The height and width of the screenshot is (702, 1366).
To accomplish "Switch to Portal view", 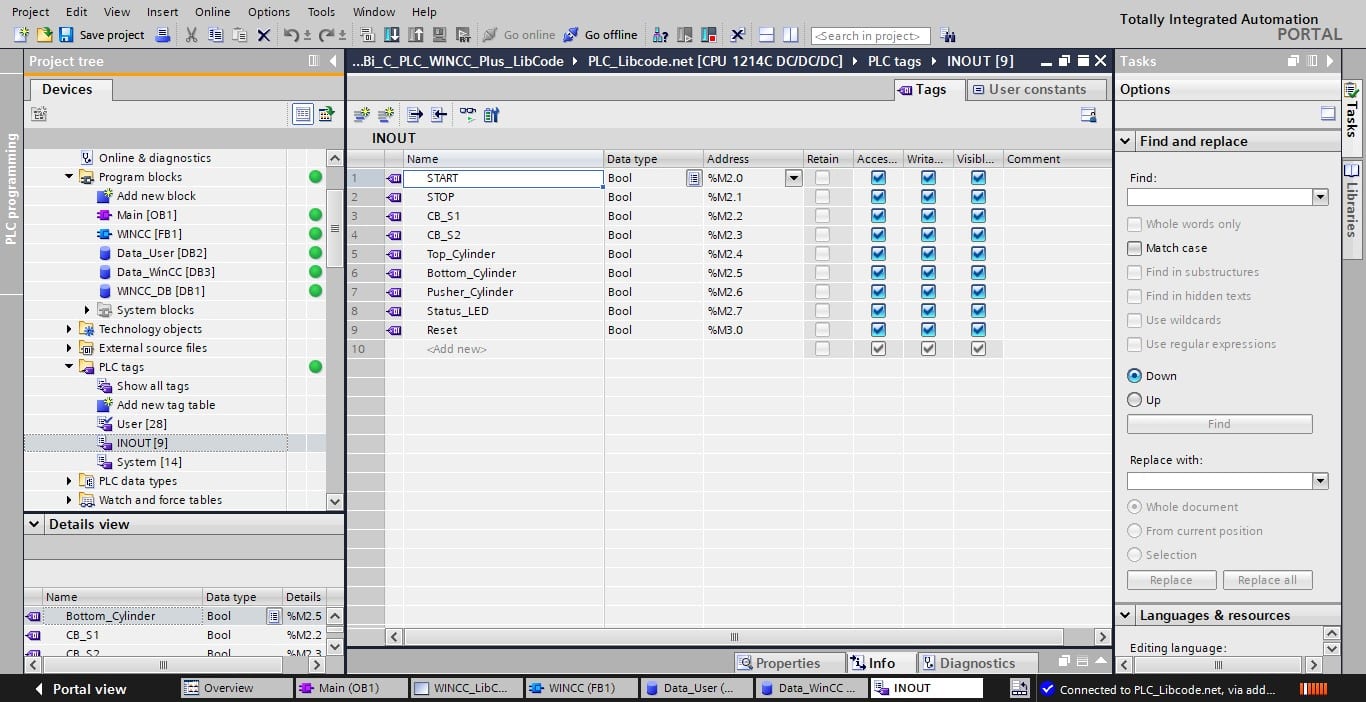I will point(80,689).
